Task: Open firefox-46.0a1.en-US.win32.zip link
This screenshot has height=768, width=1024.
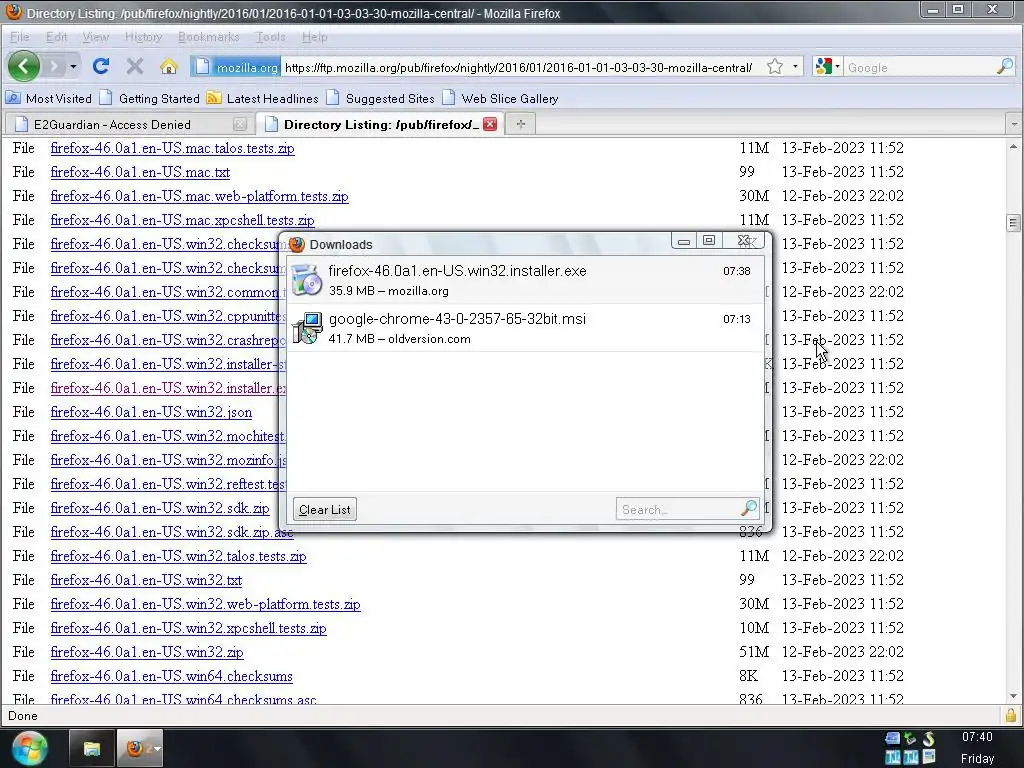Action: (147, 652)
